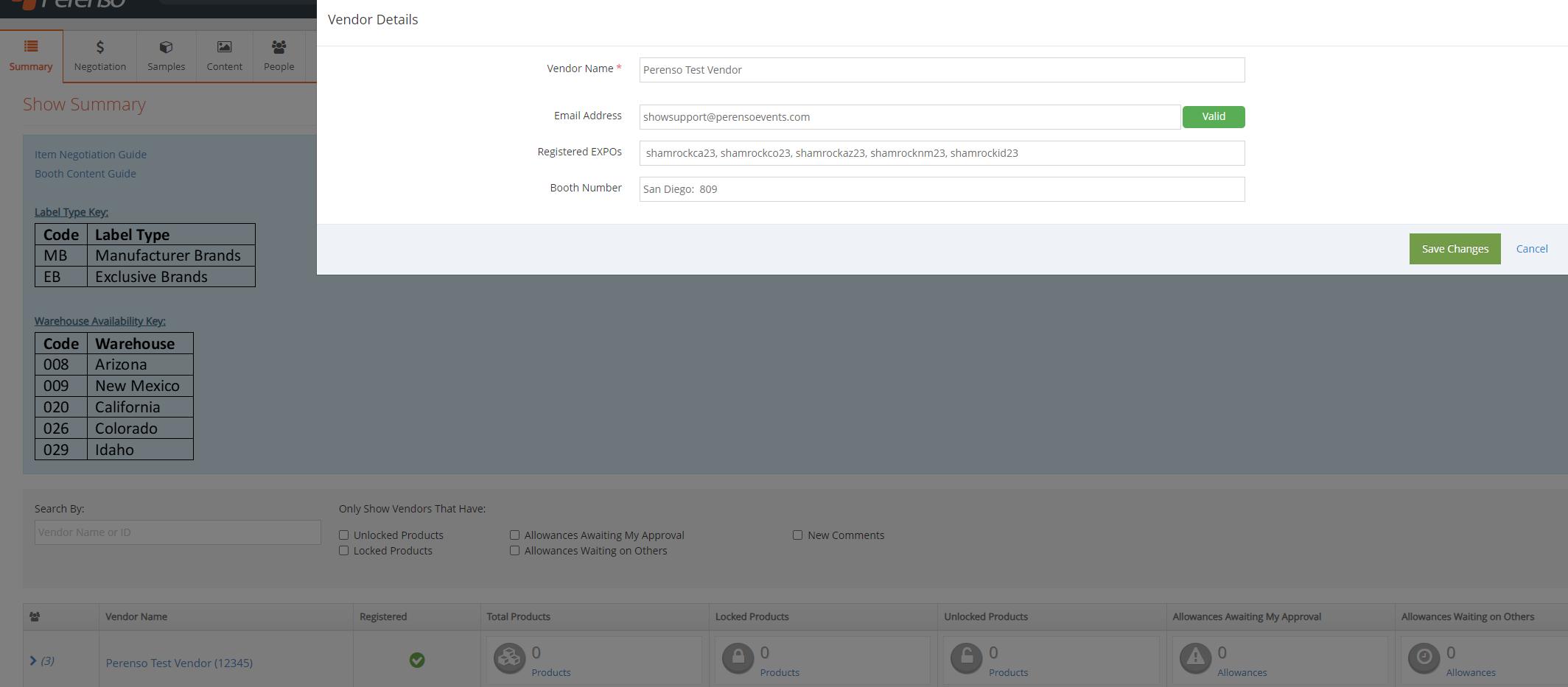The height and width of the screenshot is (687, 1568).
Task: Click the Idaho warehouse cell
Action: click(x=140, y=450)
